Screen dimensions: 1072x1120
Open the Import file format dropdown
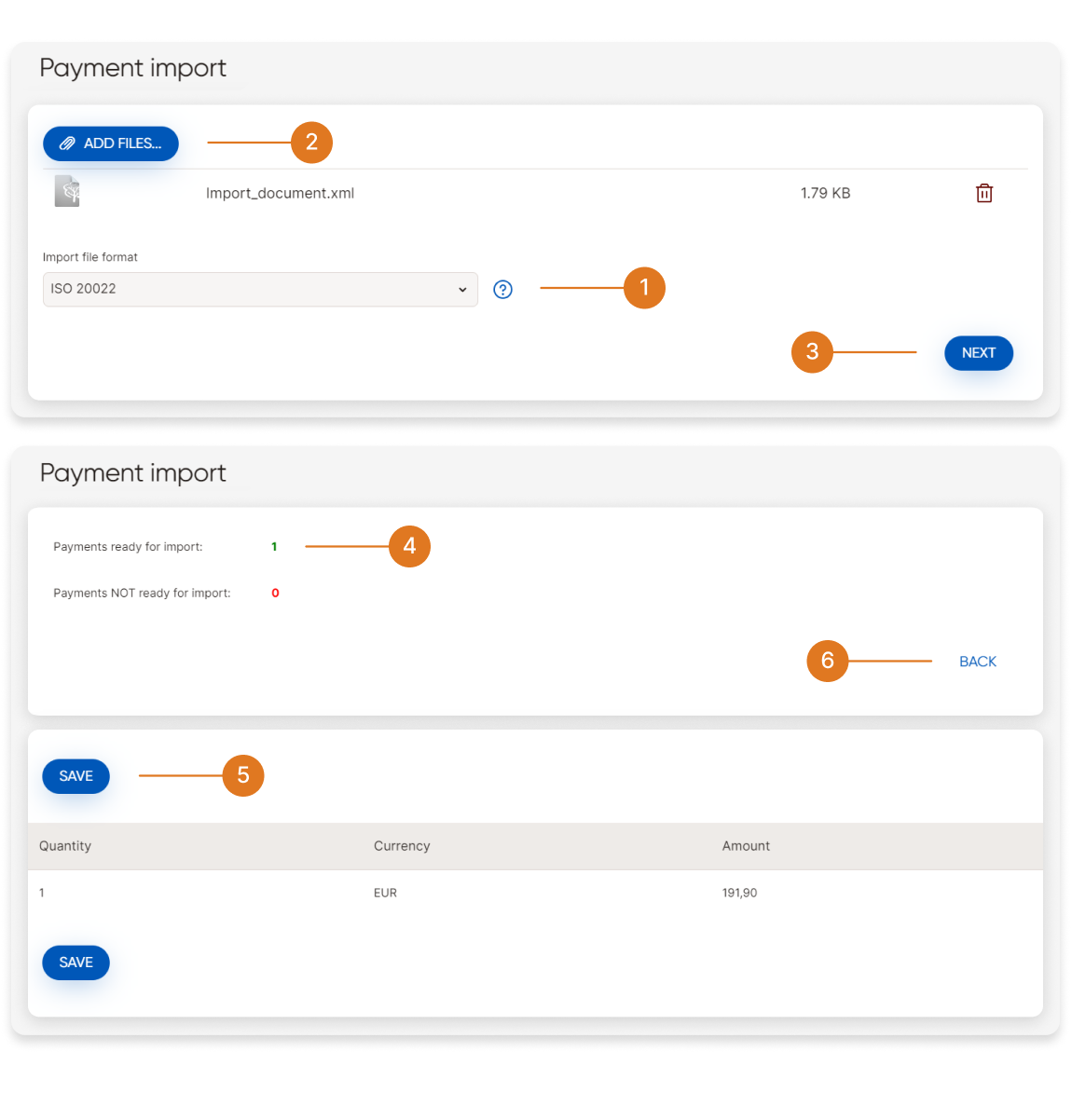259,289
